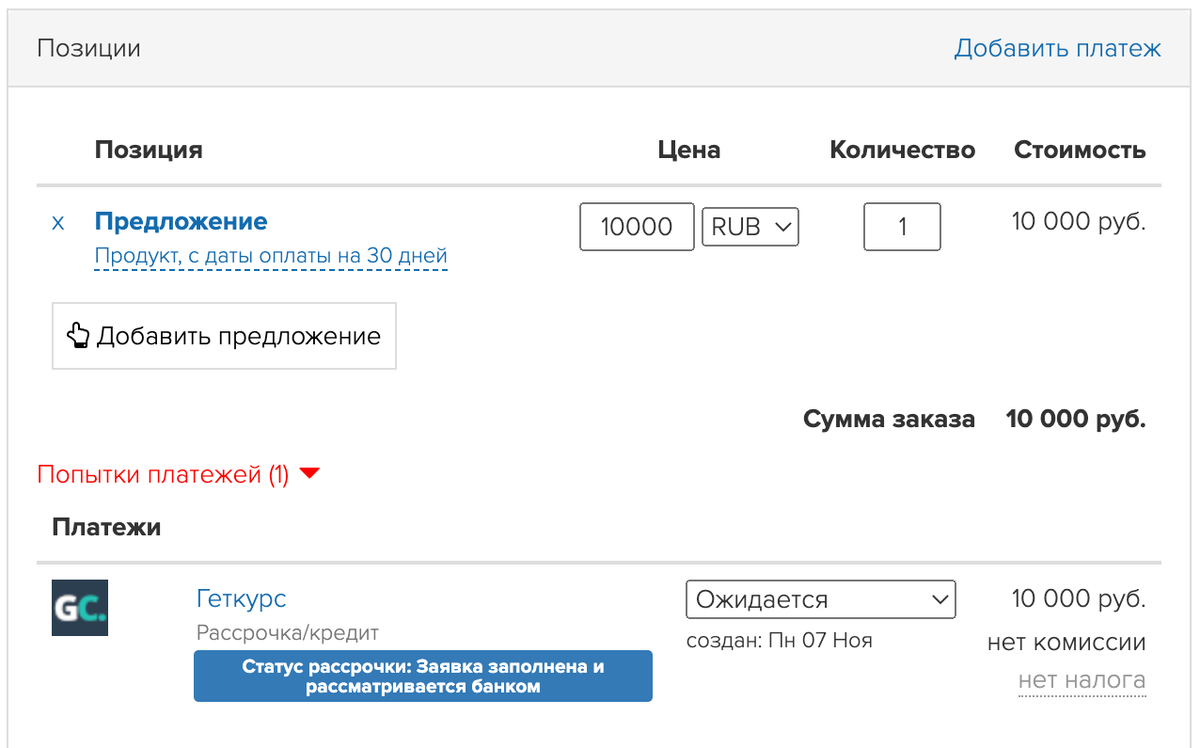
Task: Click the Цена column header
Action: (689, 150)
